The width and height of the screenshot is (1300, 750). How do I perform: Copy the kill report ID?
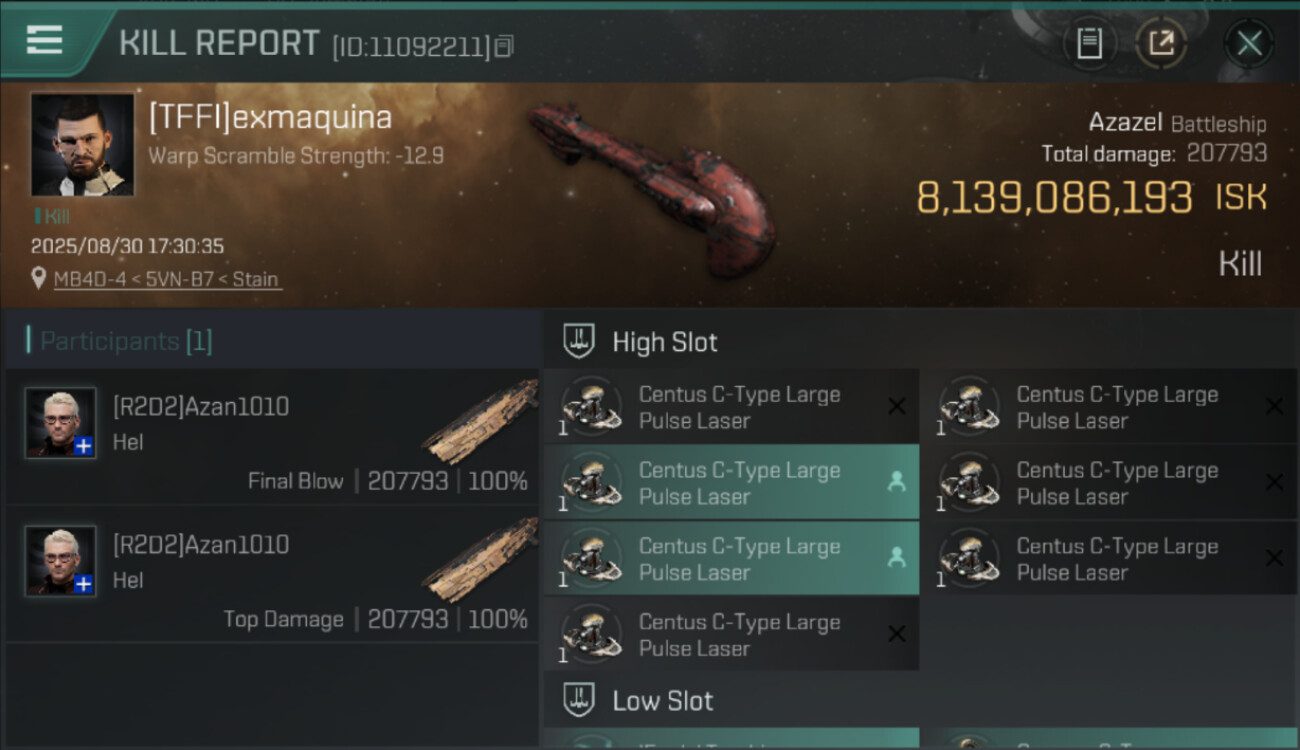tap(504, 45)
